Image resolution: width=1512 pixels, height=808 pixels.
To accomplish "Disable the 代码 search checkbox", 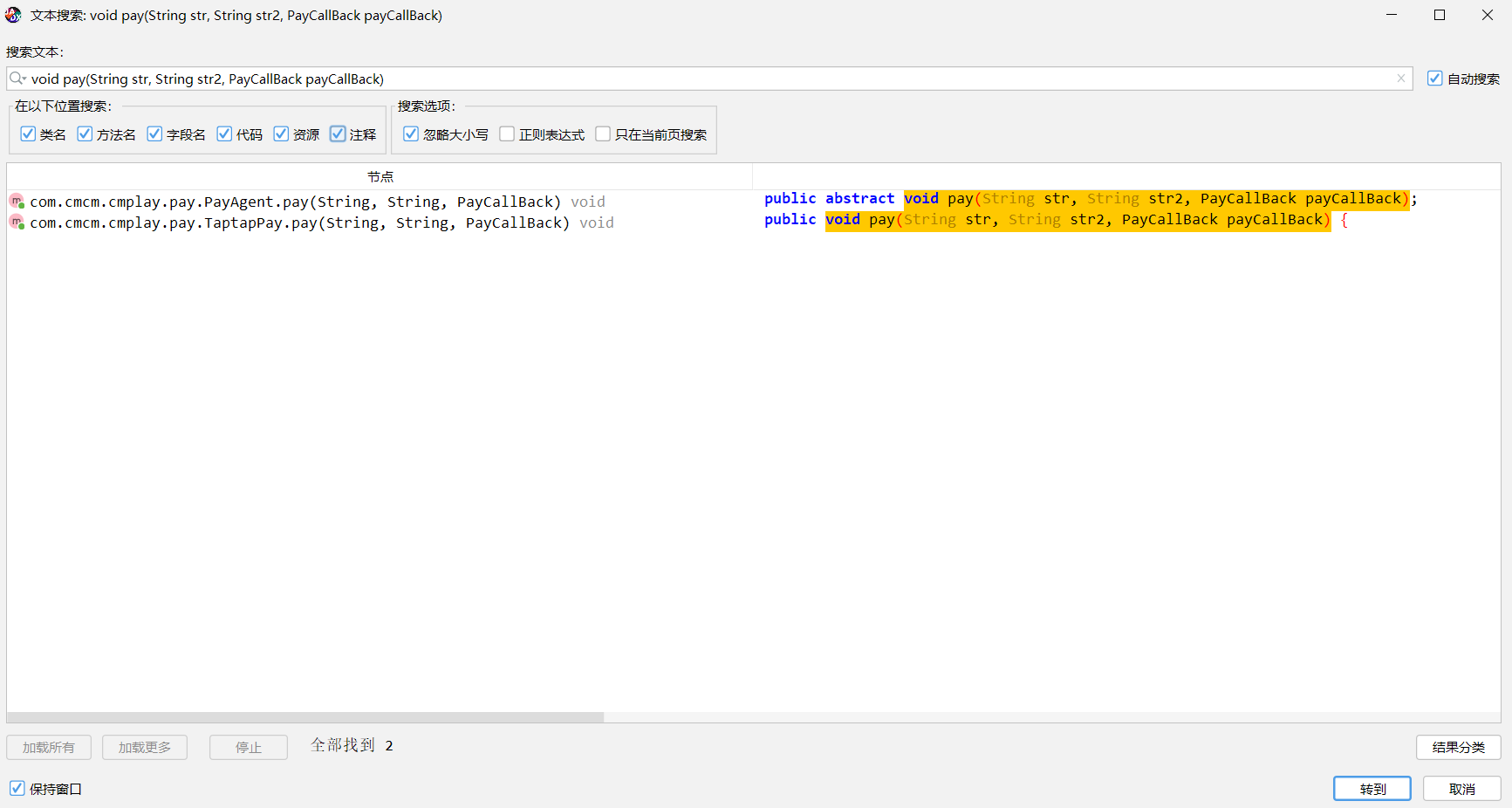I will click(x=224, y=134).
